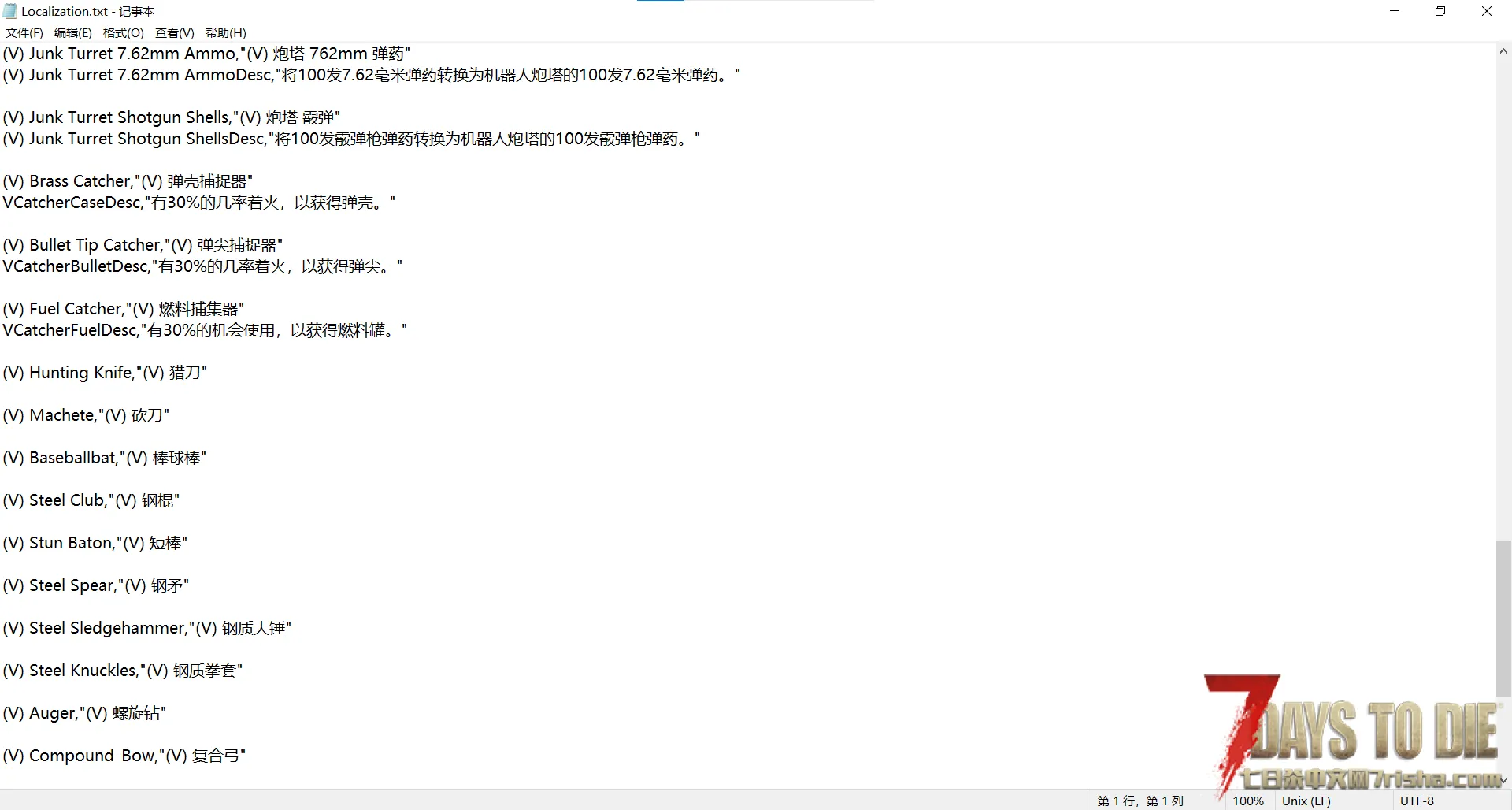
Task: Click the '(V) Steel Club' line
Action: 91,500
